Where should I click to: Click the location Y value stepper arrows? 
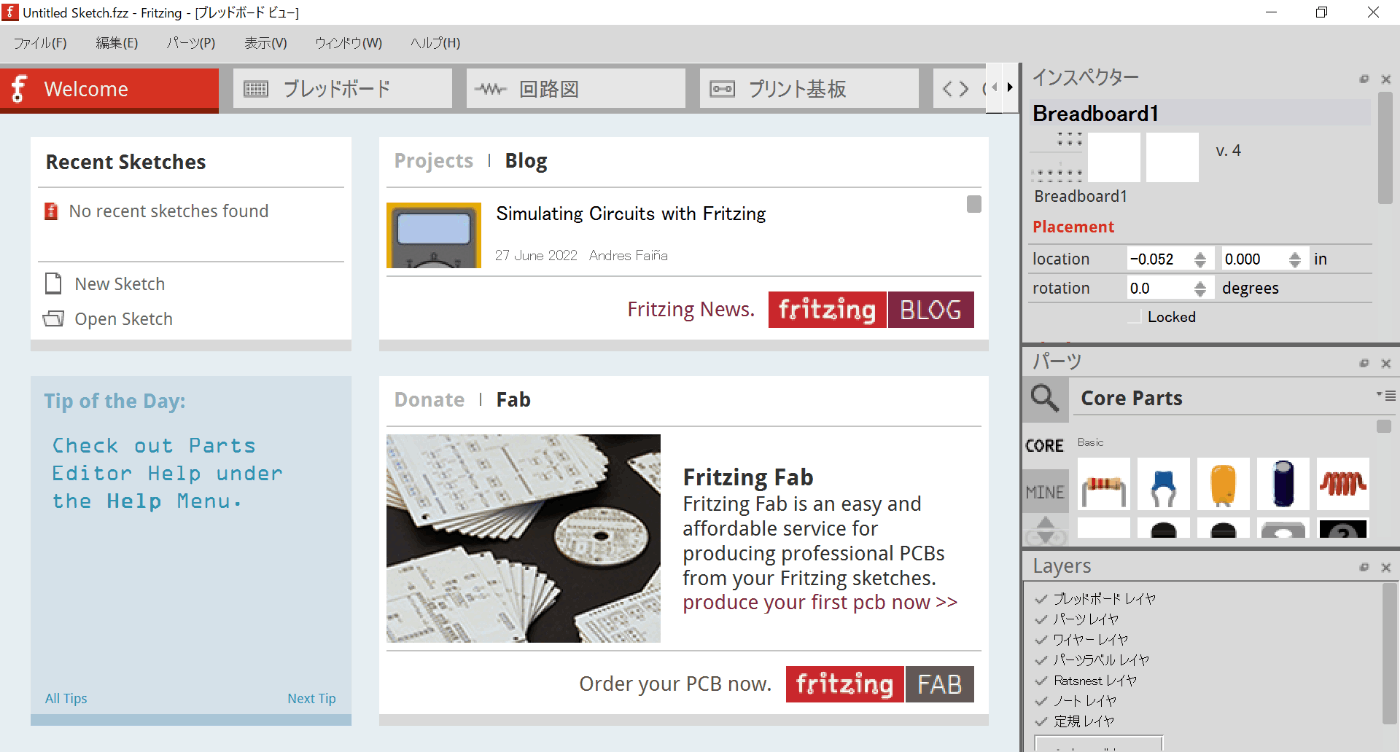click(x=1296, y=259)
